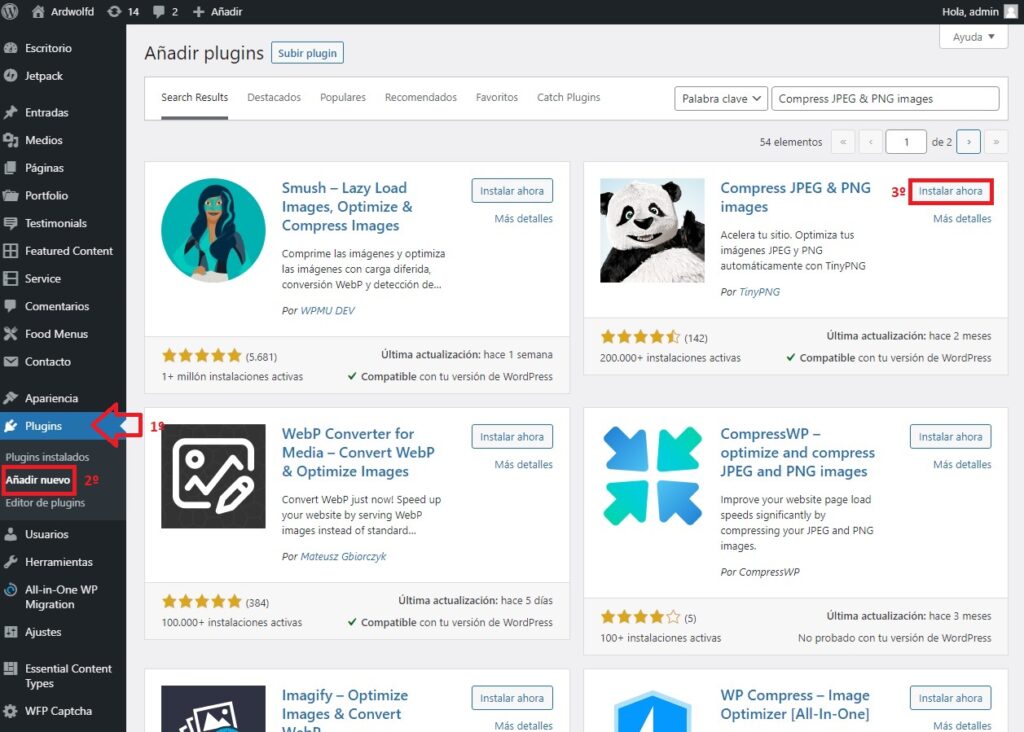Go to last results page
This screenshot has width=1024, height=732.
(996, 142)
